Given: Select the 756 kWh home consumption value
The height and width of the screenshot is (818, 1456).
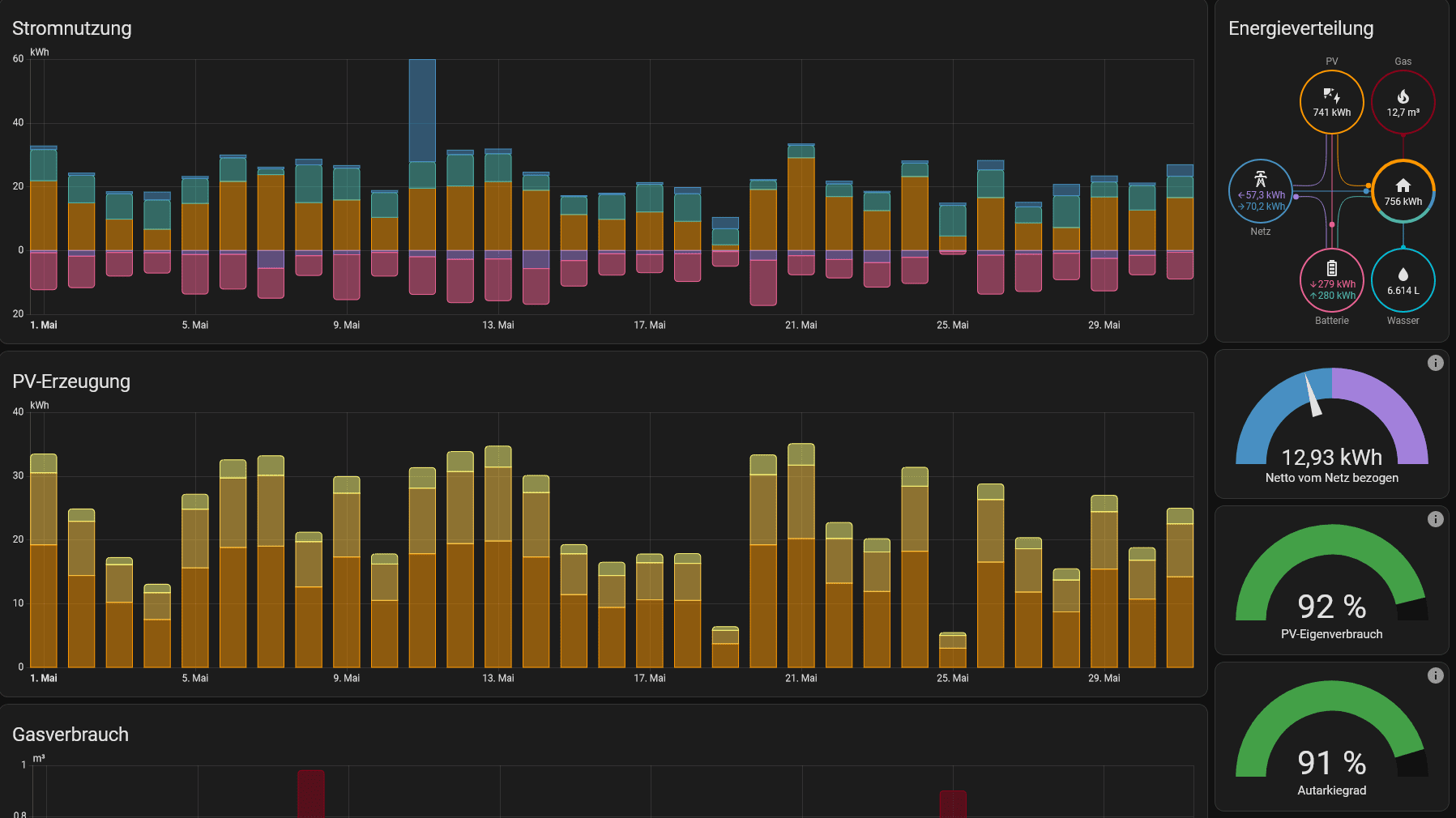Looking at the screenshot, I should pyautogui.click(x=1403, y=202).
